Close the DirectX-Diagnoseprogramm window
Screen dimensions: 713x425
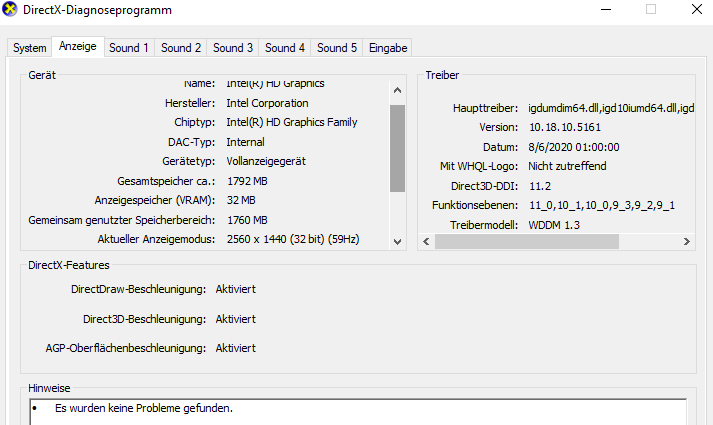696,9
